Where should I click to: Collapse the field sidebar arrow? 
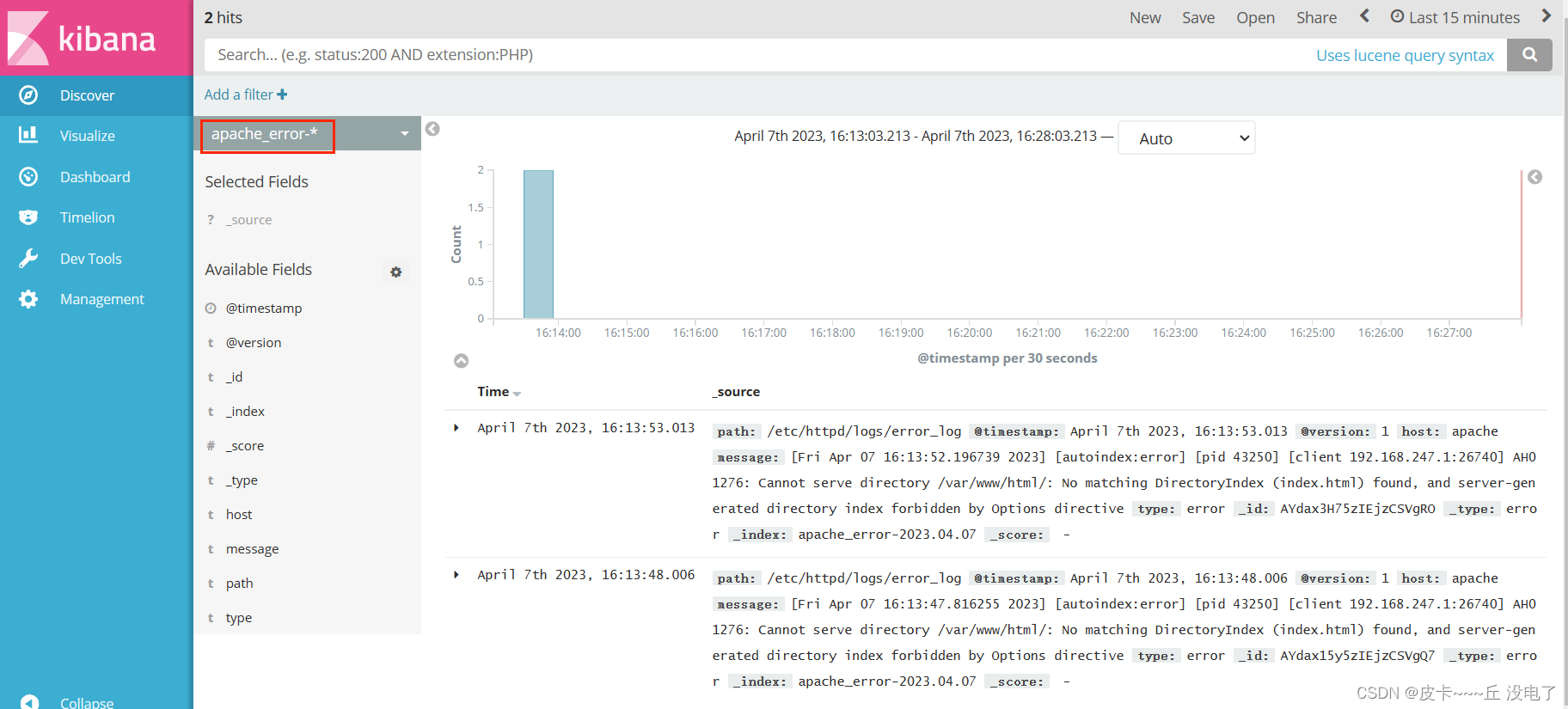tap(433, 129)
